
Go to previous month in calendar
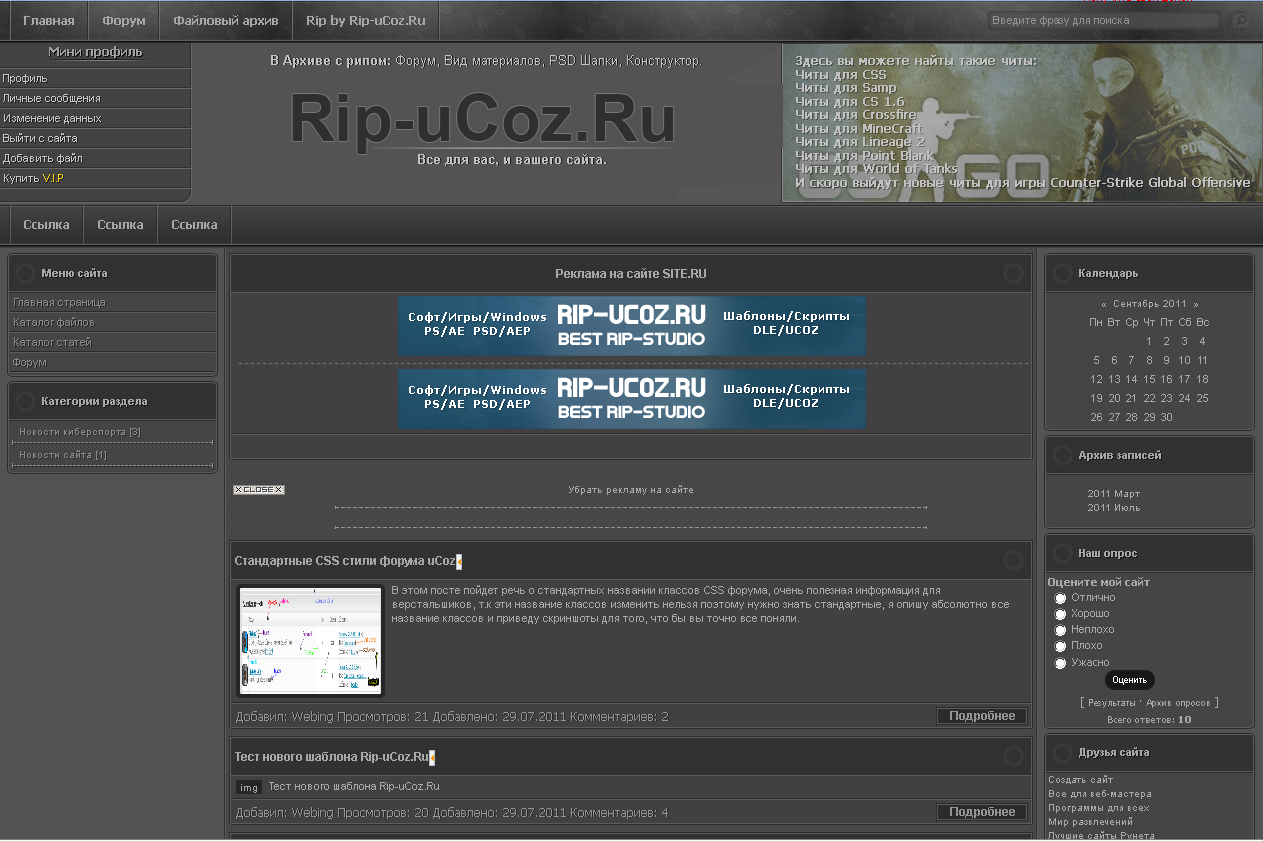[x=1104, y=304]
